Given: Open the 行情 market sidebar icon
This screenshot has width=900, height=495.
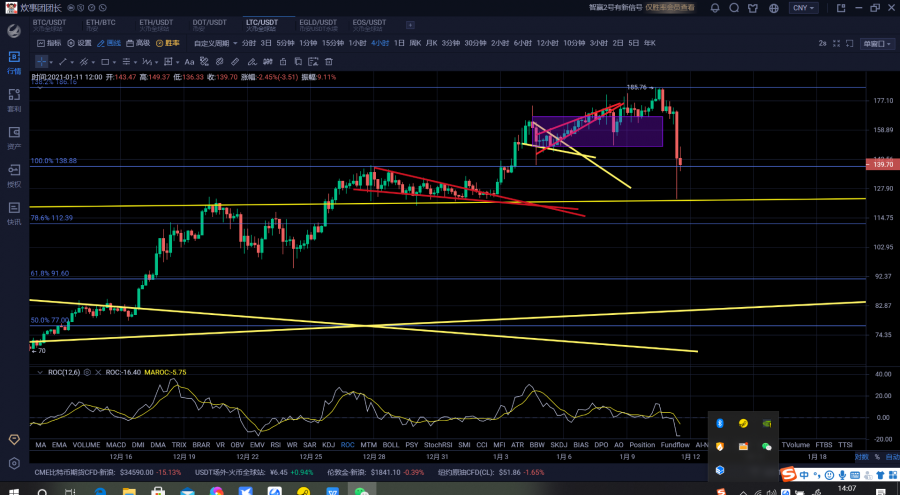Looking at the screenshot, I should click(x=14, y=60).
